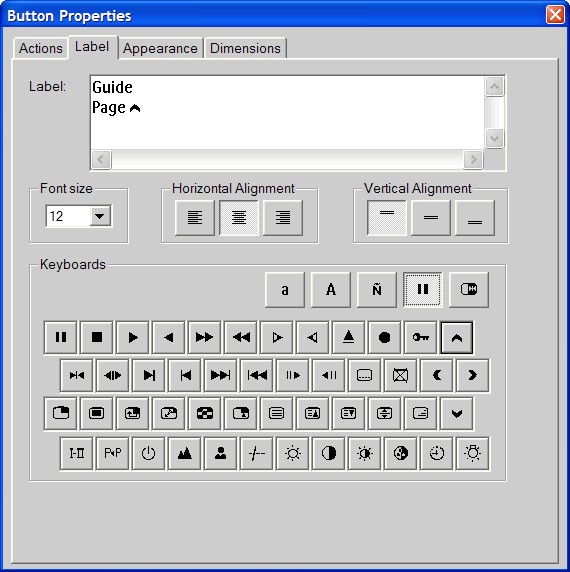Insert the record circle symbol
This screenshot has width=570, height=572.
pos(384,337)
